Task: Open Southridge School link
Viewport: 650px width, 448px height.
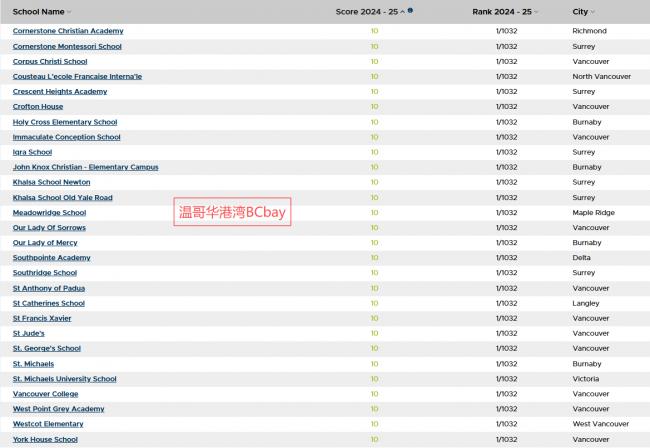Action: point(45,273)
